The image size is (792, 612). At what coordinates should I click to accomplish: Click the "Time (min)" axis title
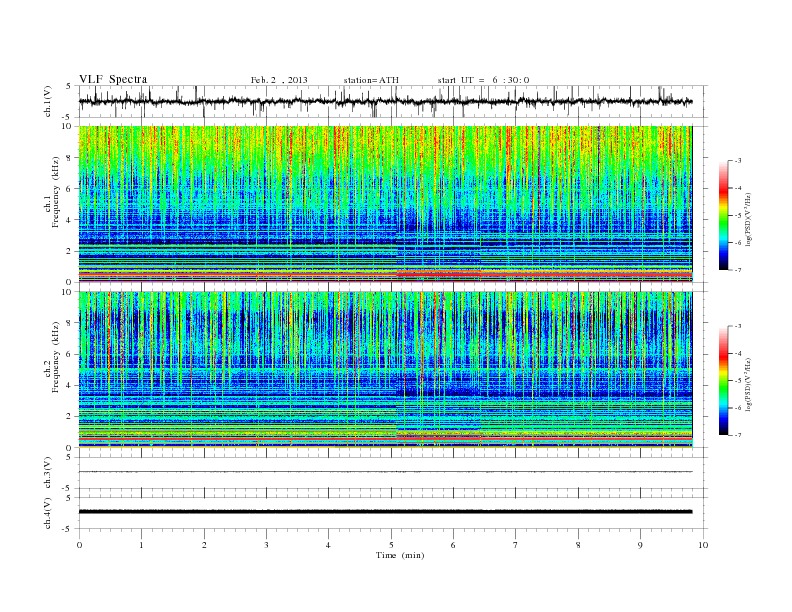pyautogui.click(x=400, y=555)
